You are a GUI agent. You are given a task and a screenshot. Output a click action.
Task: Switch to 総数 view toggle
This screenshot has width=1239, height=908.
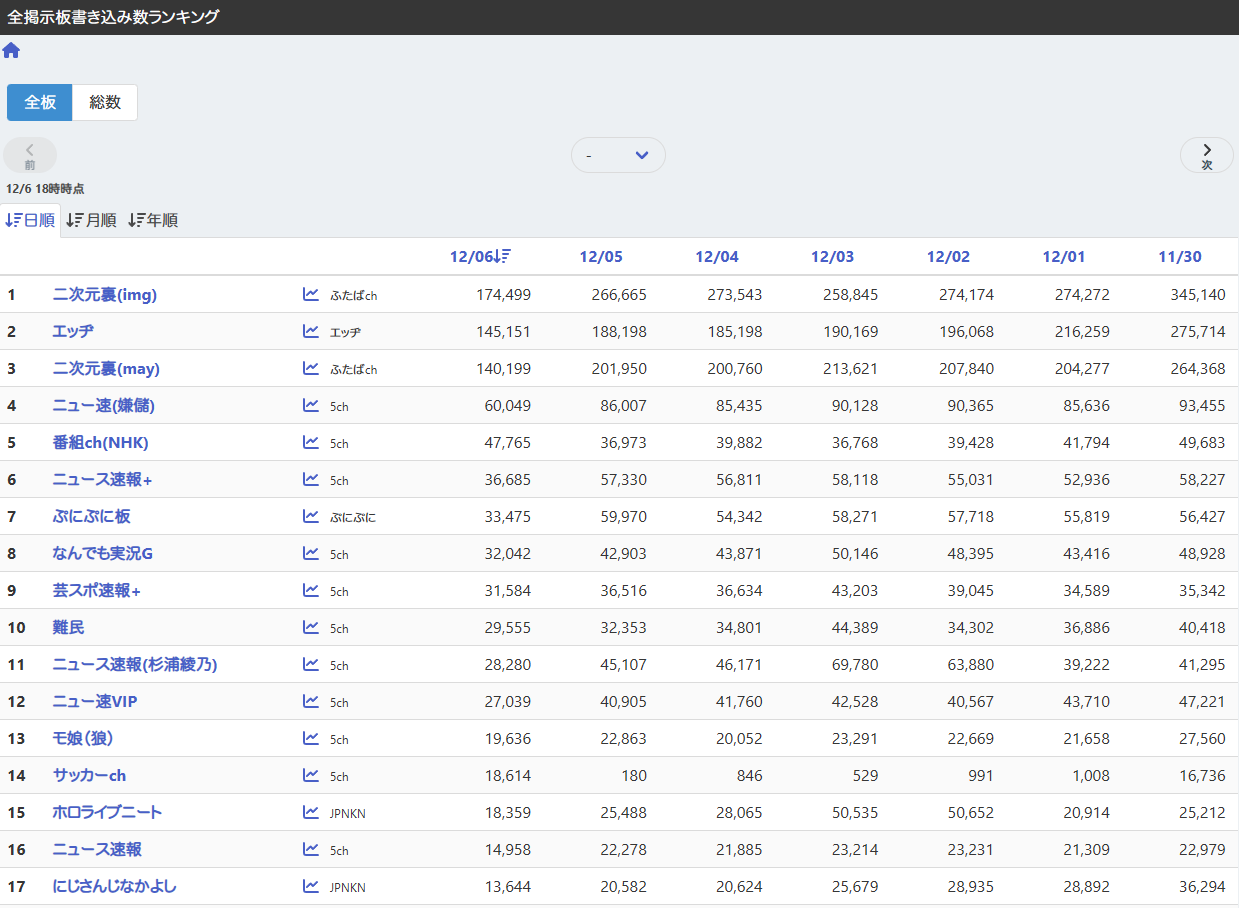[x=105, y=102]
